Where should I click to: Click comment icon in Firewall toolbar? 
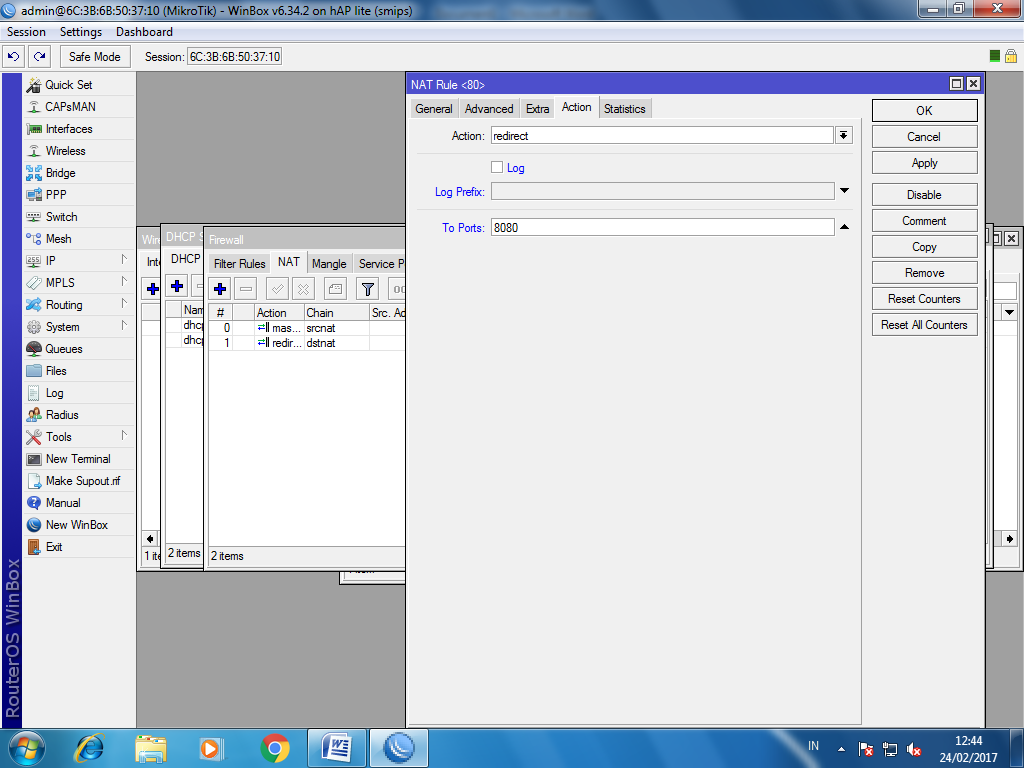[335, 289]
